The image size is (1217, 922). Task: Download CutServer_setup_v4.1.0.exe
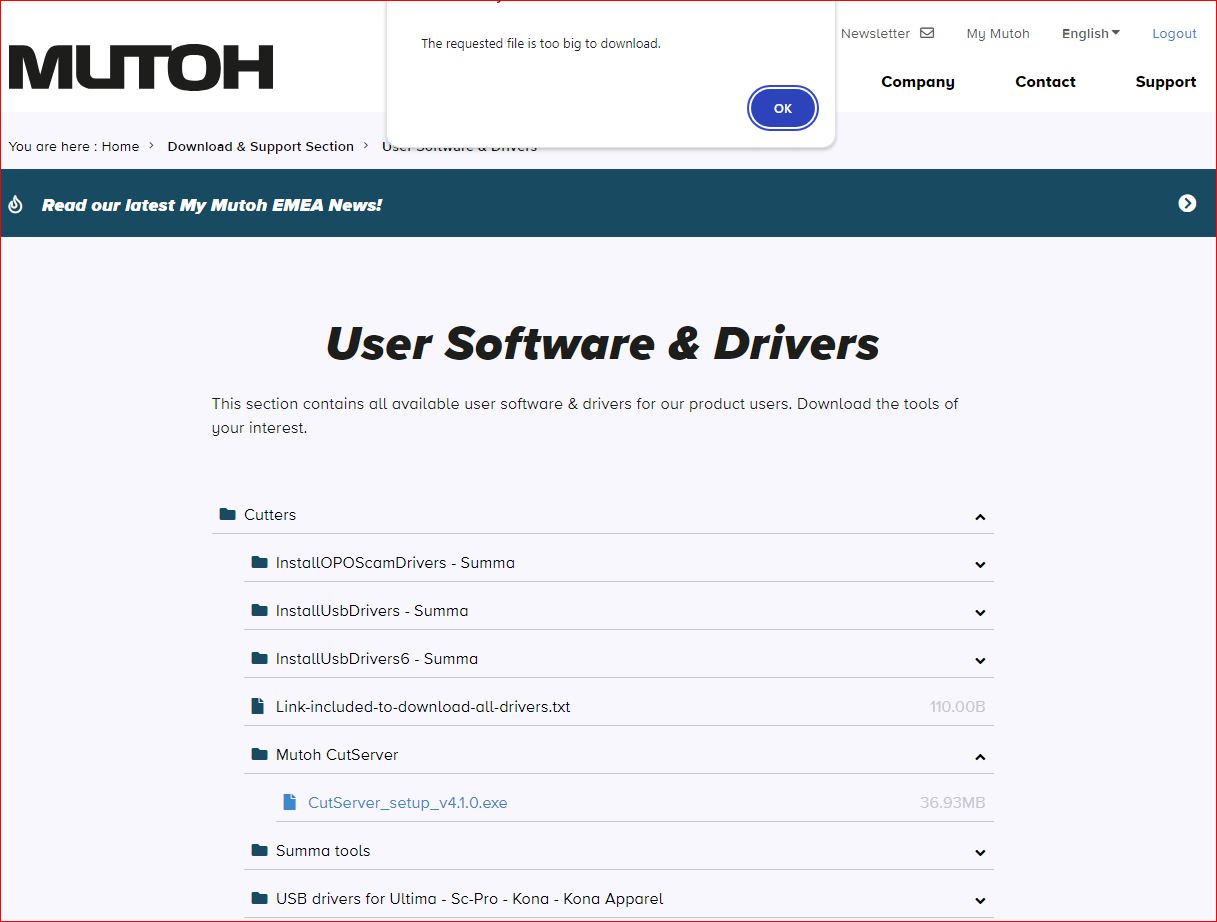click(408, 802)
